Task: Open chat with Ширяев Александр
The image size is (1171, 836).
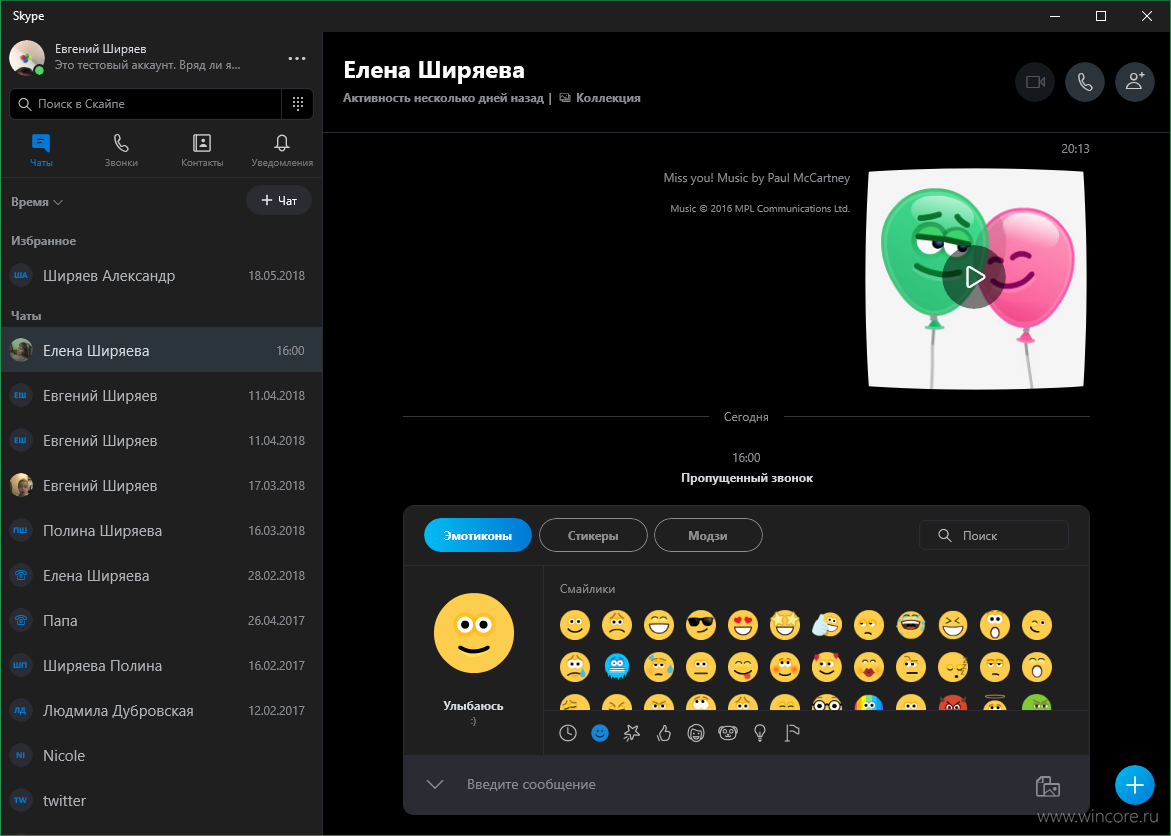Action: 161,276
